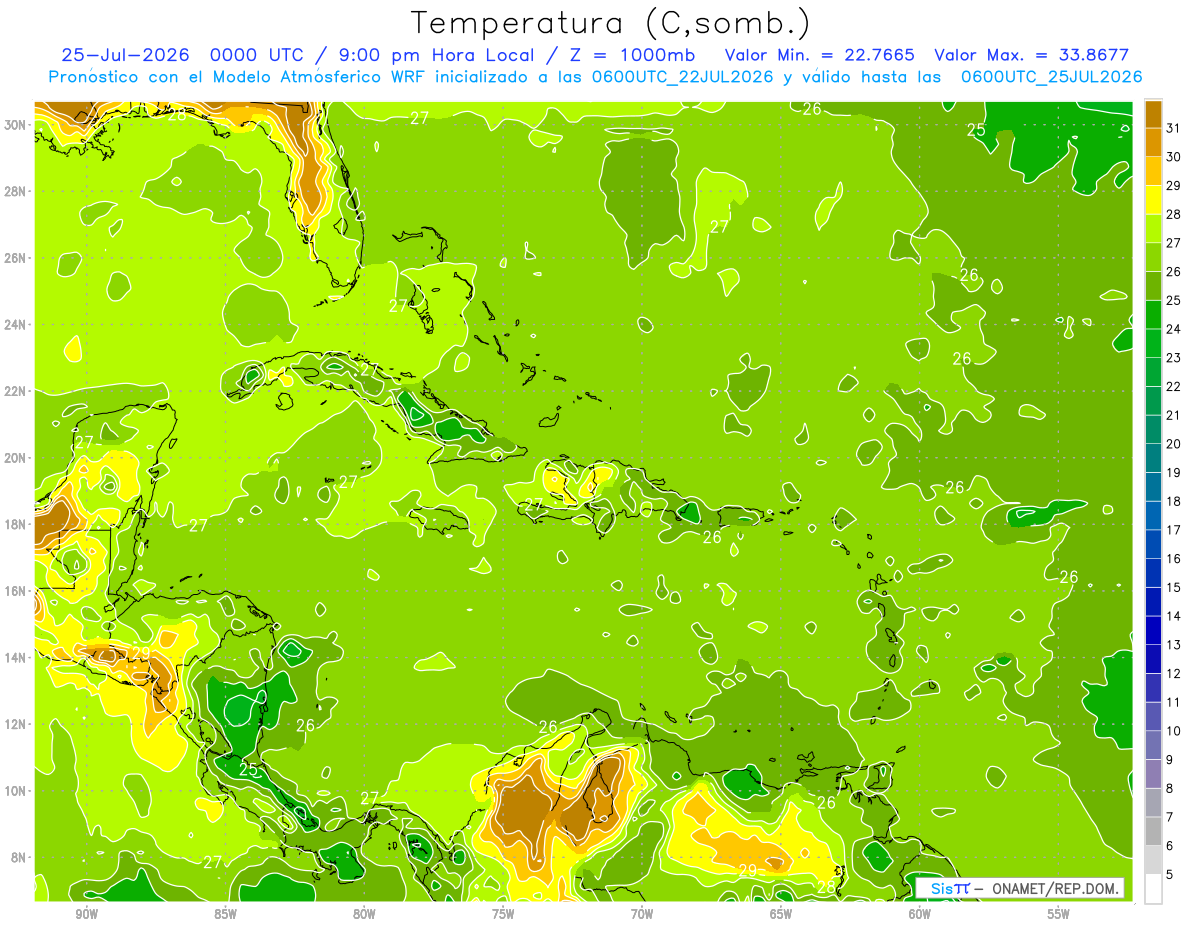Viewport: 1200px width, 927px height.
Task: Click the 55W longitude axis label
Action: pyautogui.click(x=1059, y=915)
